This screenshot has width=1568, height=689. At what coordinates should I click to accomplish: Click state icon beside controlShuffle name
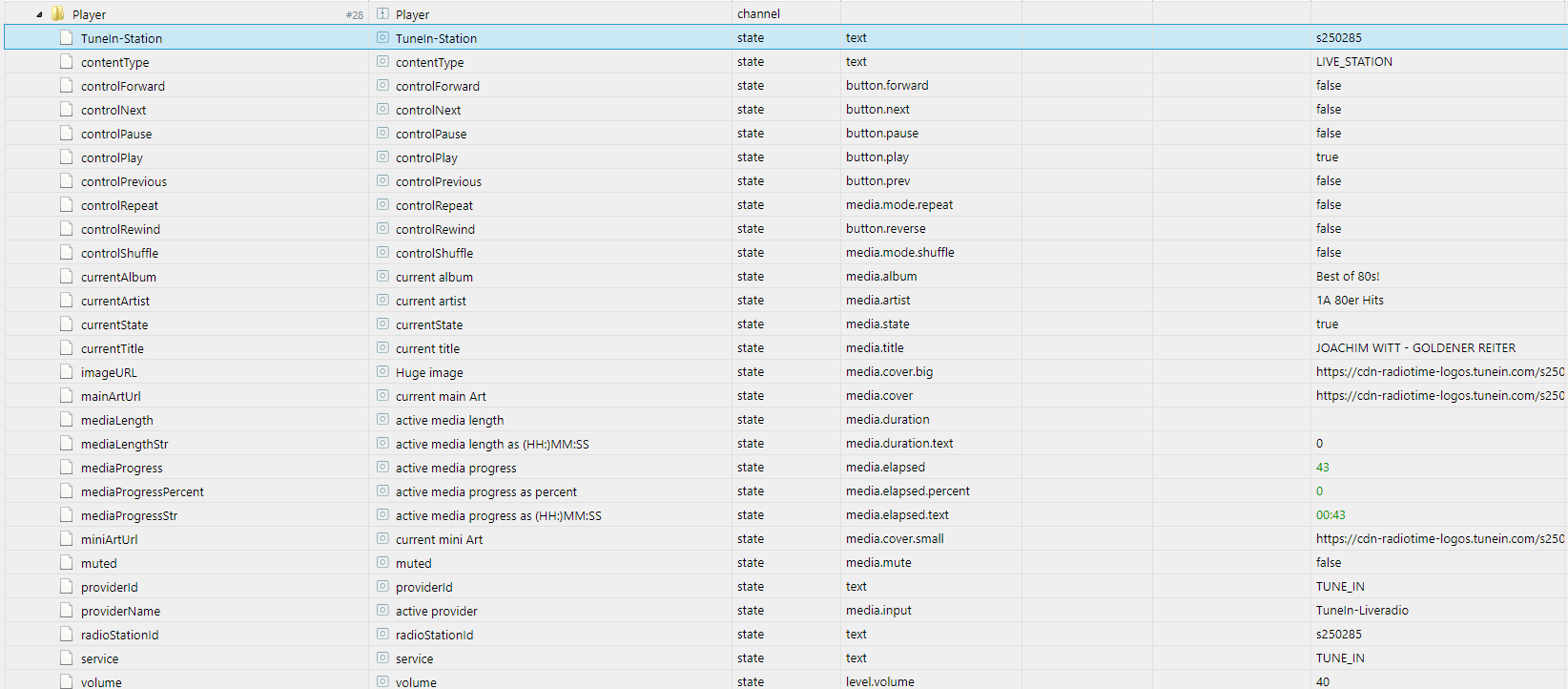click(382, 253)
